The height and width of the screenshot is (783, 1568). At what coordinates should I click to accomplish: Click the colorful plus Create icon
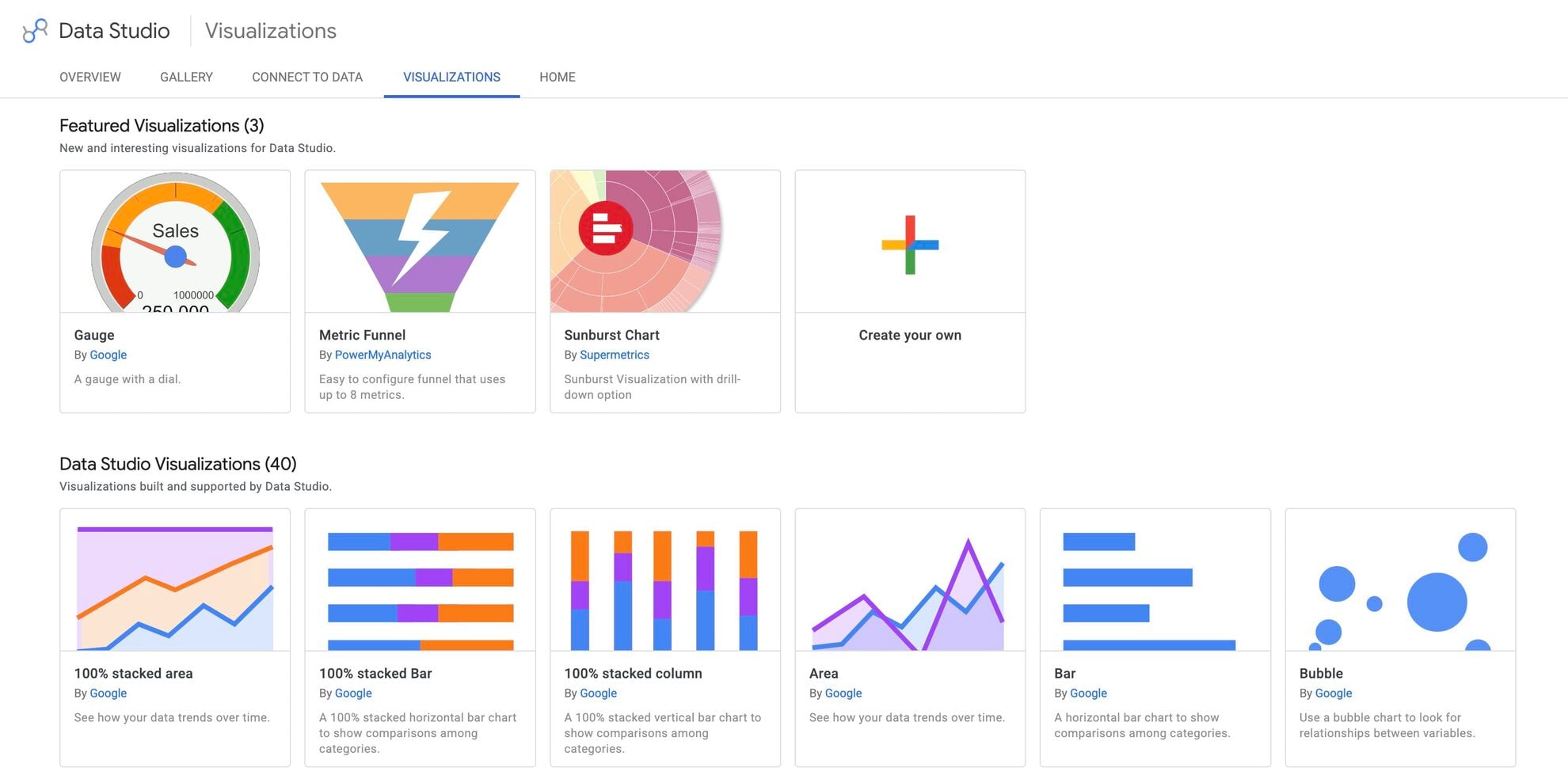(910, 245)
